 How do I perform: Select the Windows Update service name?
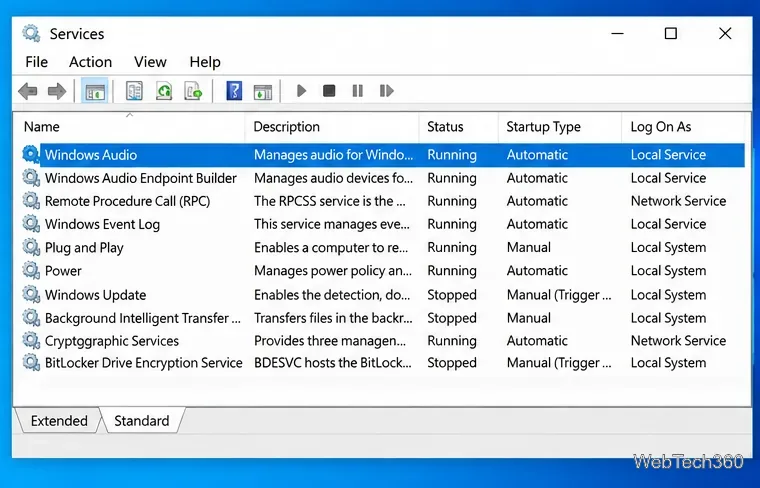[95, 295]
